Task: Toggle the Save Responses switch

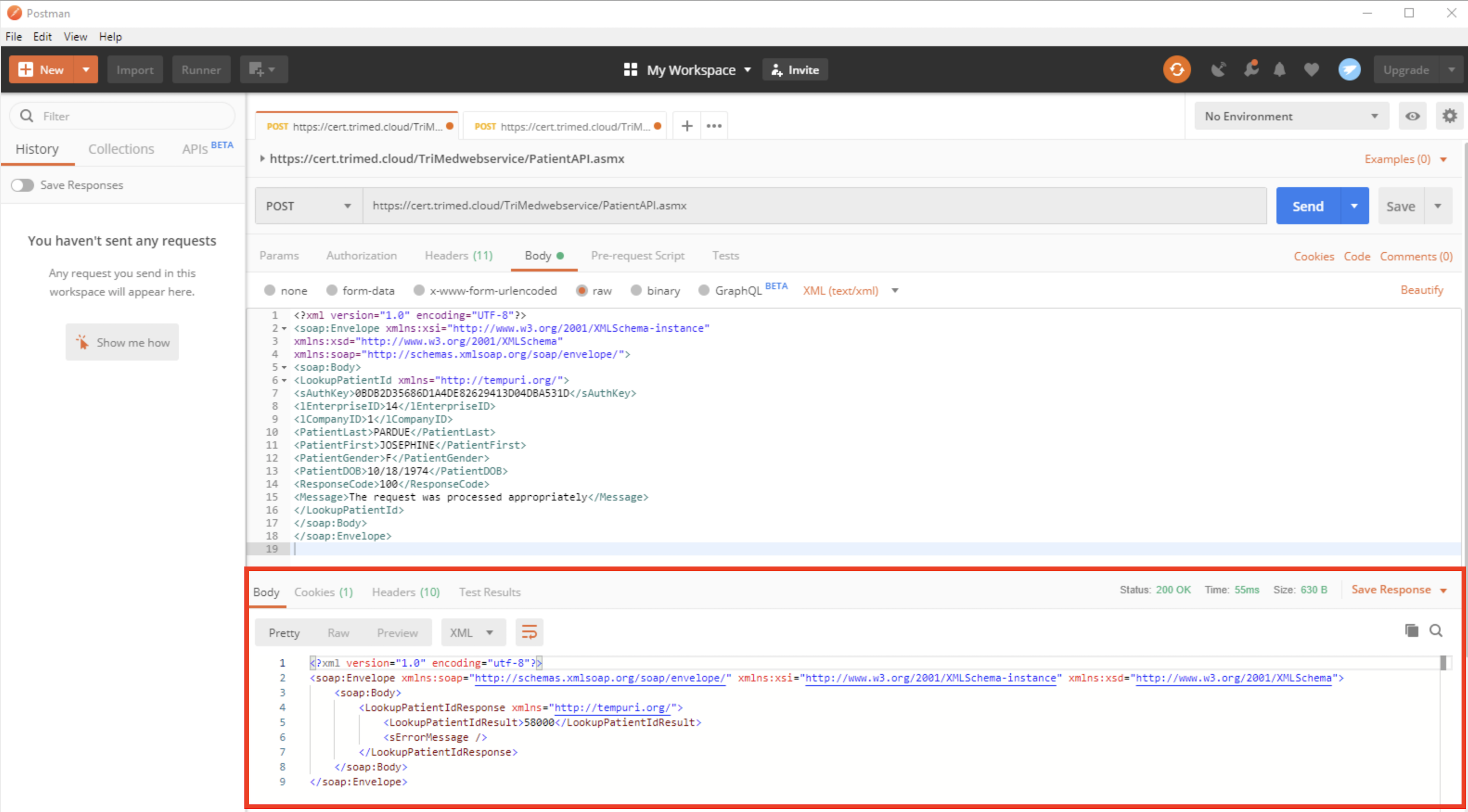Action: pyautogui.click(x=22, y=185)
